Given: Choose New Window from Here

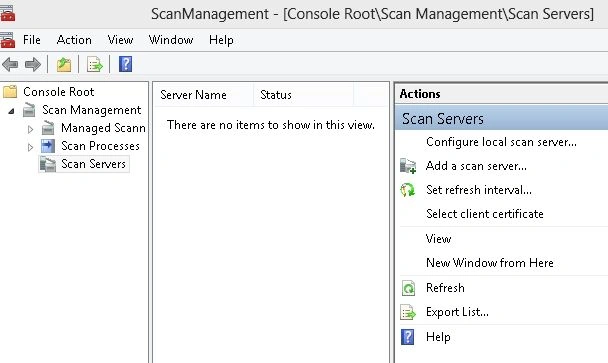Looking at the screenshot, I should (490, 263).
